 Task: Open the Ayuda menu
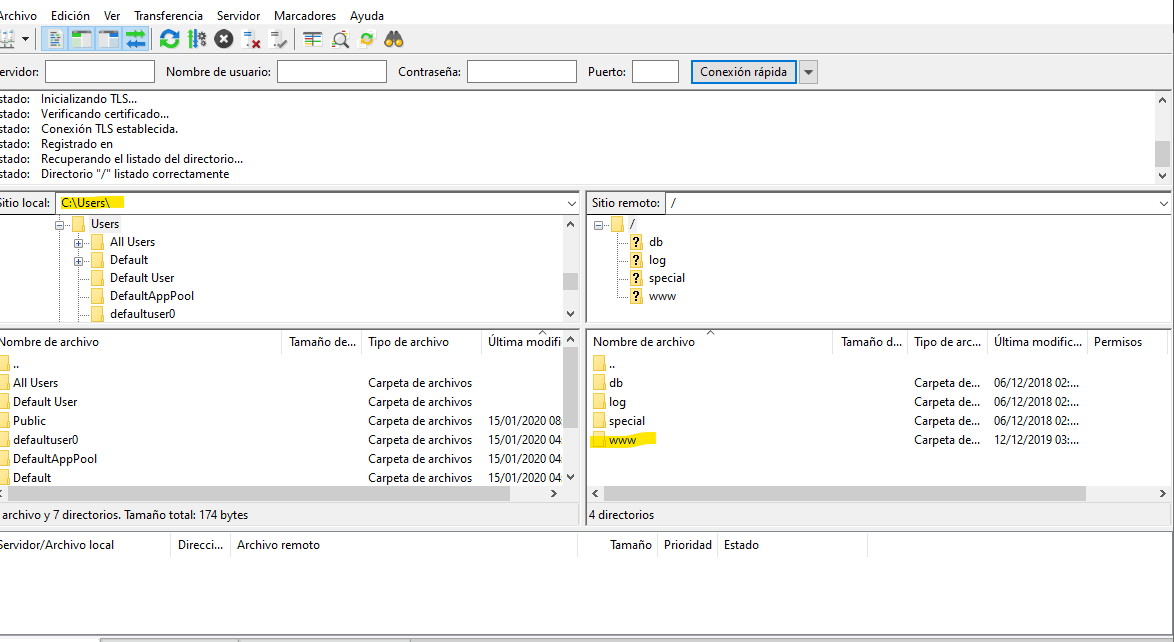[x=367, y=16]
